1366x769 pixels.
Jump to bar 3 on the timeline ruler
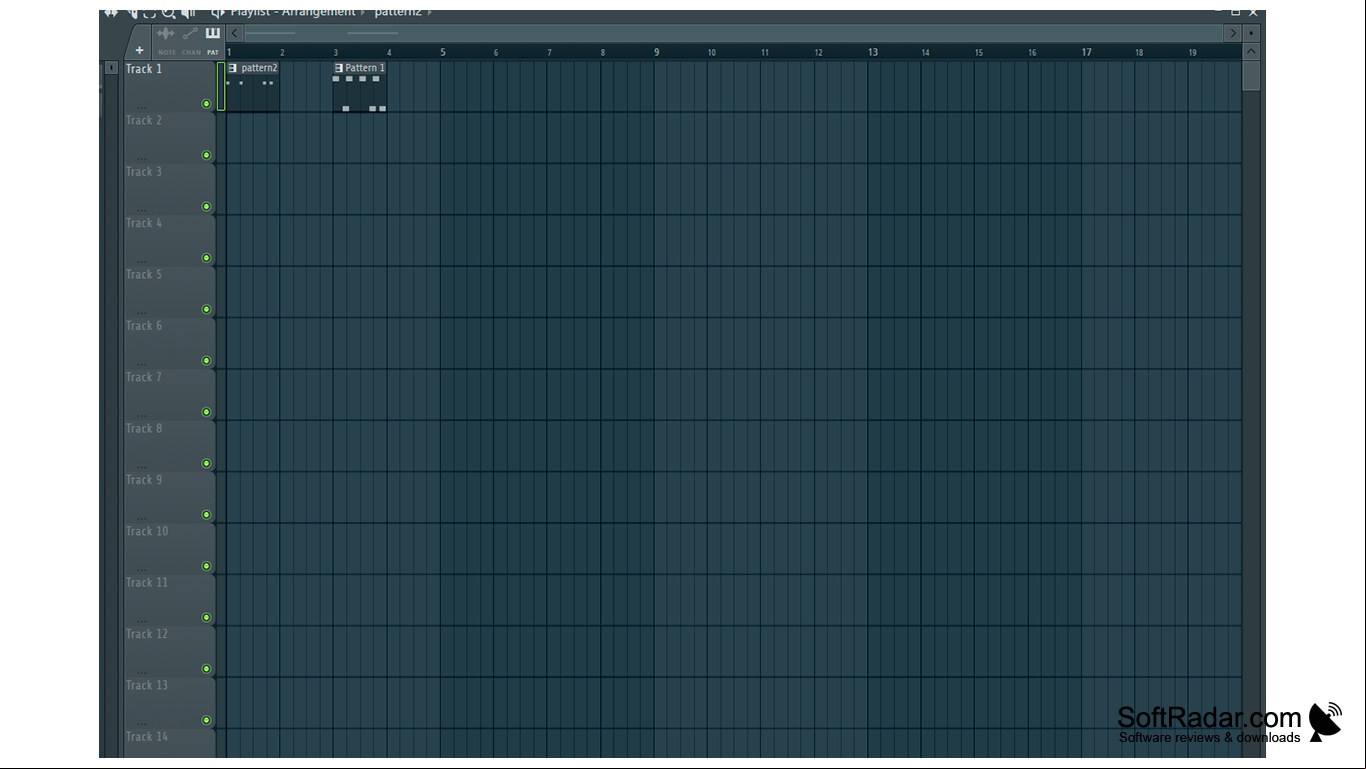(x=336, y=53)
